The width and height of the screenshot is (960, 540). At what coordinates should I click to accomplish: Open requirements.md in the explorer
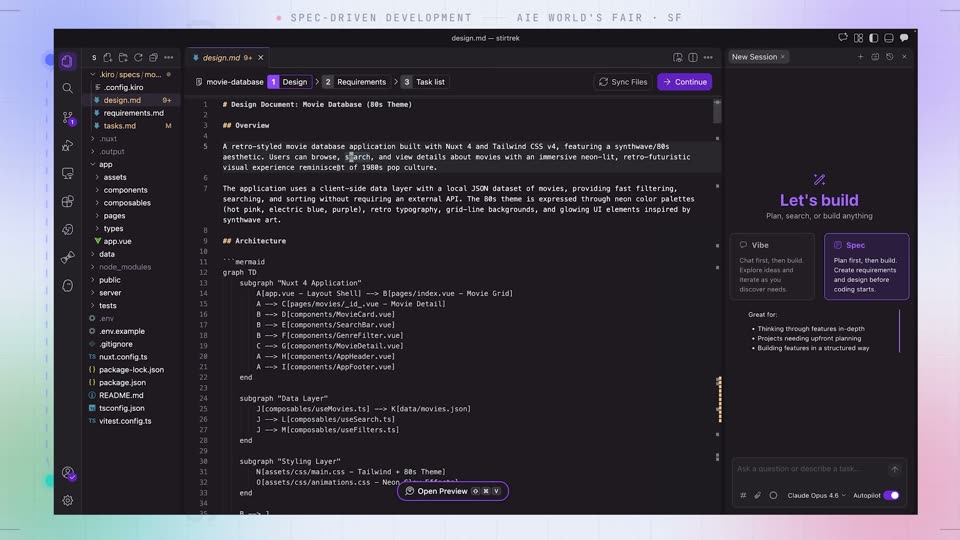point(133,113)
